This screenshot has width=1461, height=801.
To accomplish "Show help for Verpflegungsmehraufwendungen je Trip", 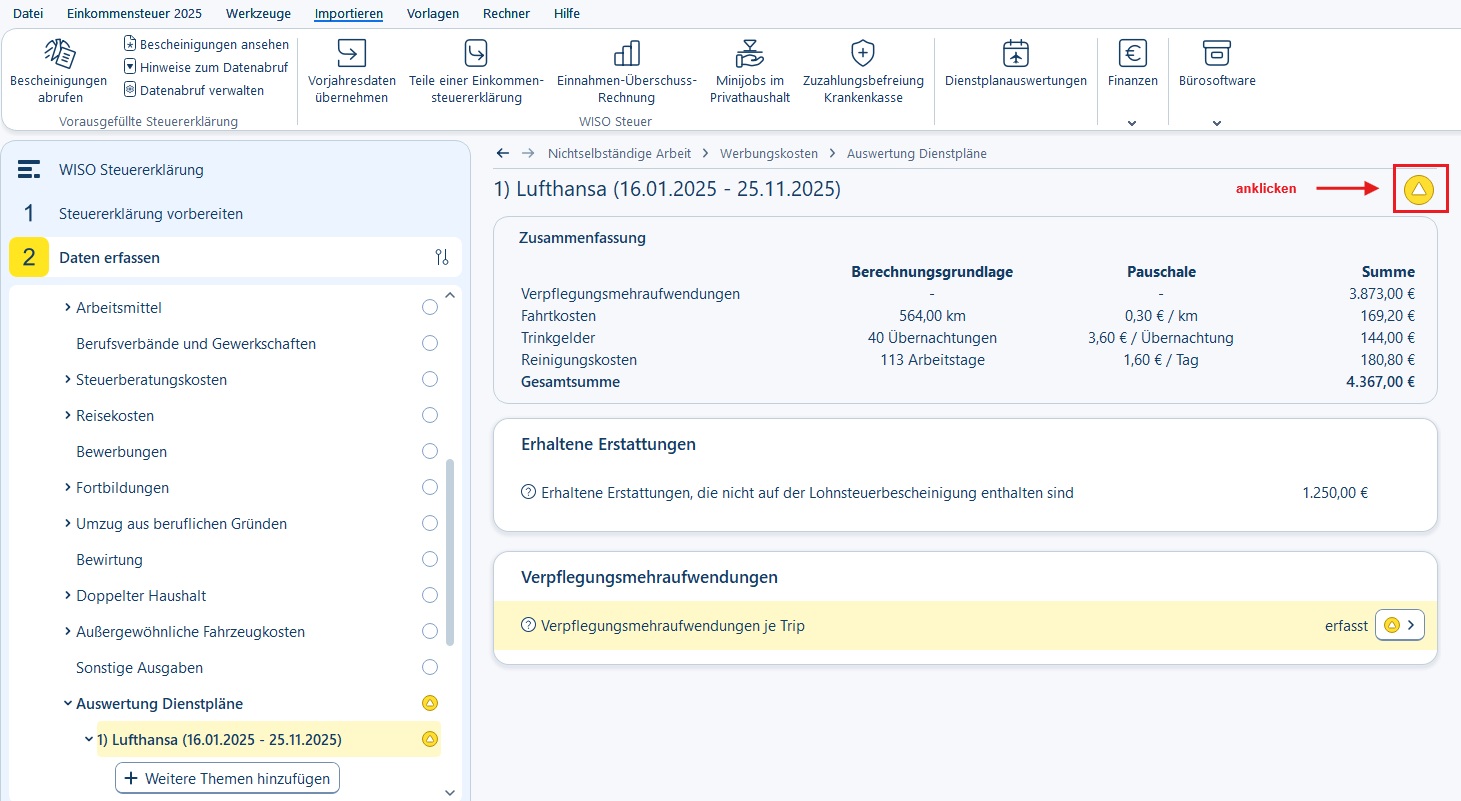I will [528, 626].
